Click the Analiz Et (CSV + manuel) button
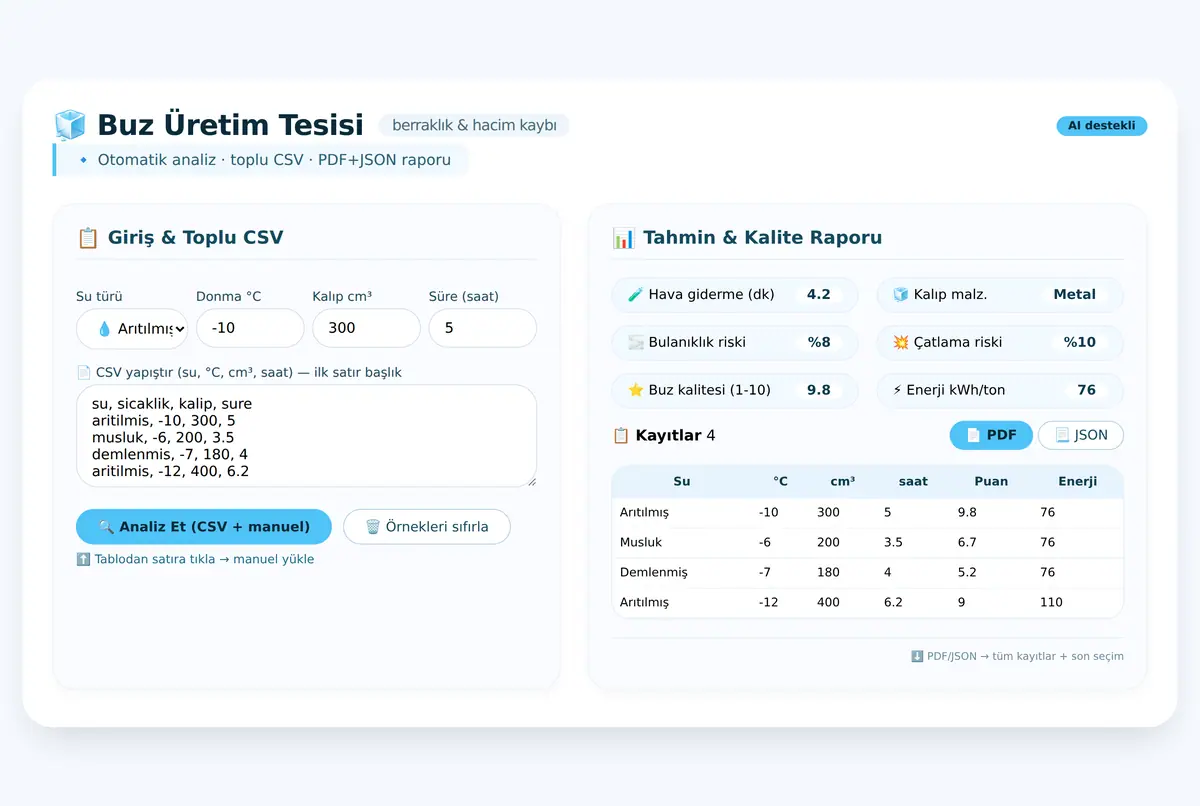 (x=204, y=526)
